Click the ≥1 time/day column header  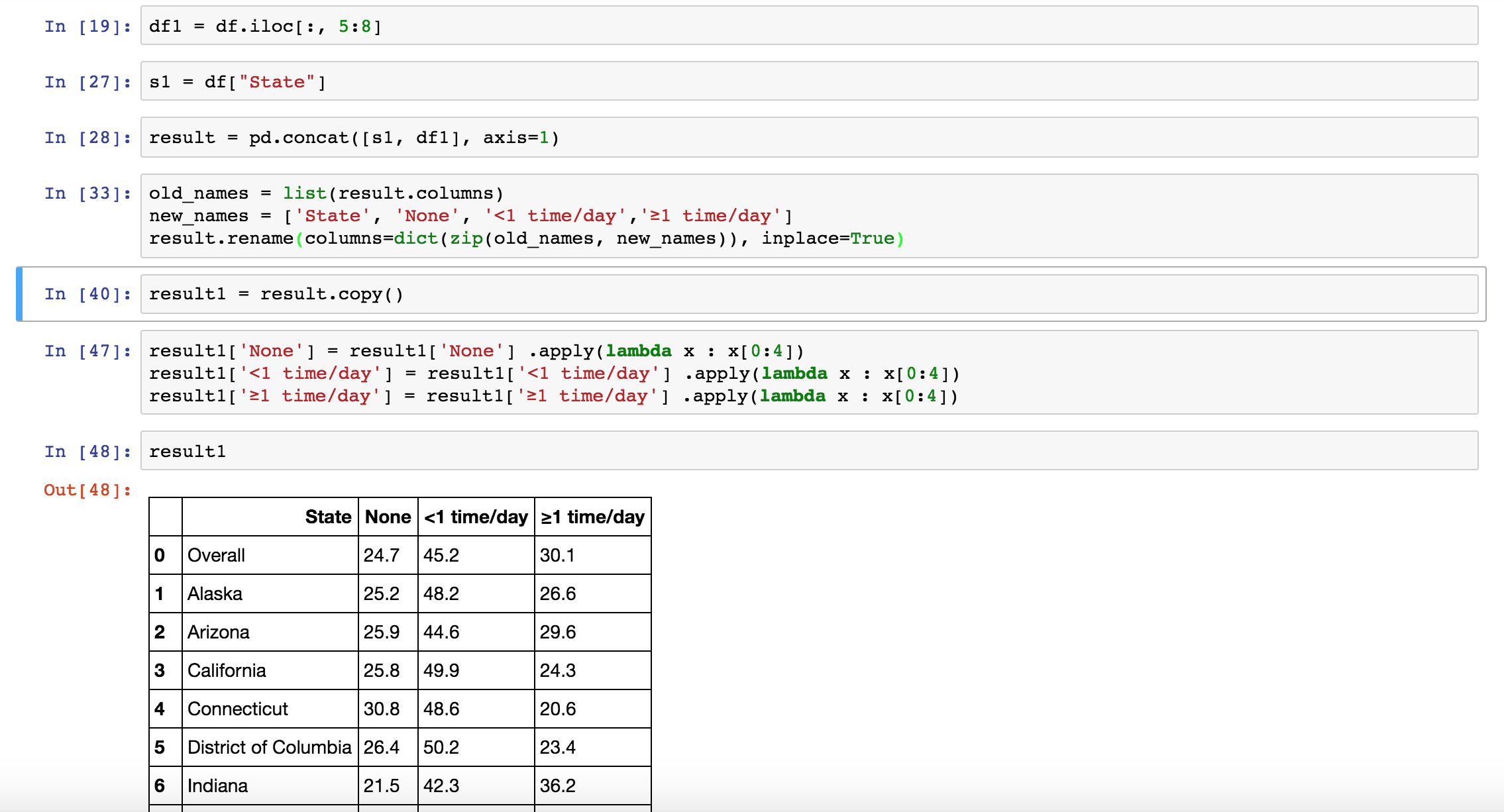(x=592, y=517)
